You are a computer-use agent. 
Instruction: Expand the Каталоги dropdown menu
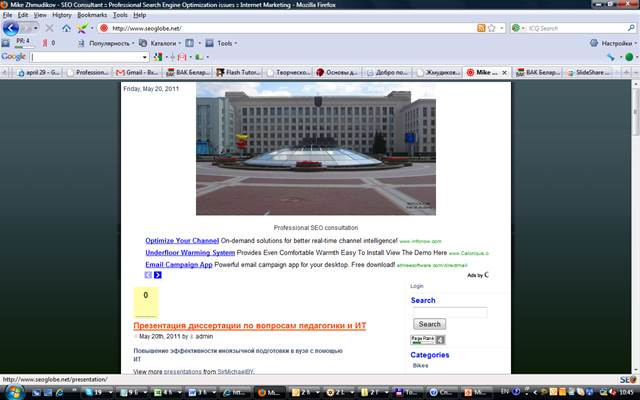(166, 43)
